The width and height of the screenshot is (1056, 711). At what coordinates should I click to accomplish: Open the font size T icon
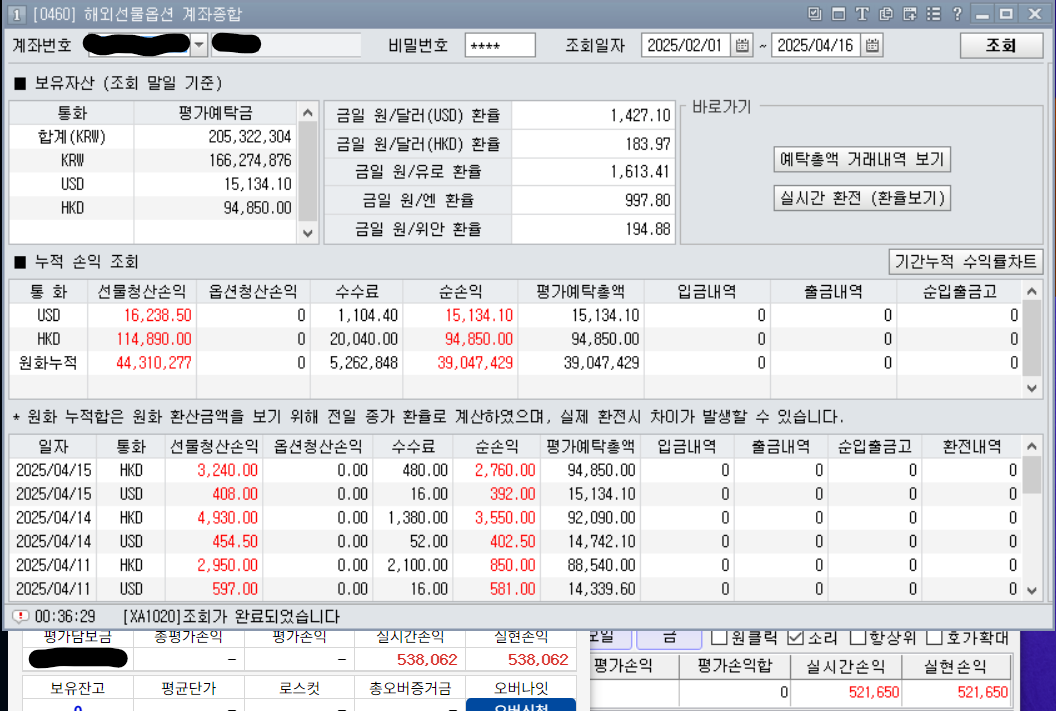coord(862,13)
